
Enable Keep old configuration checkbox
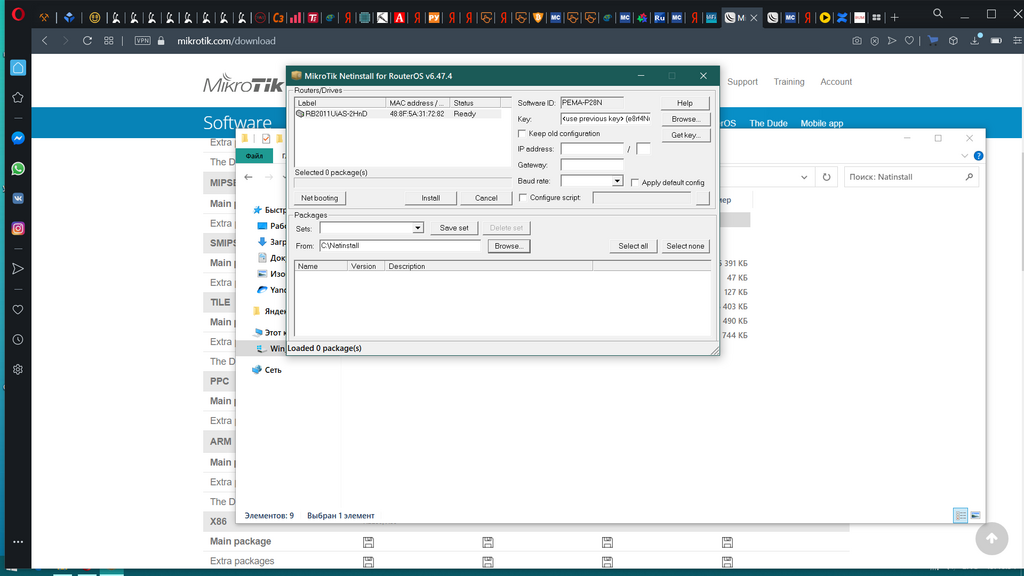(x=522, y=133)
